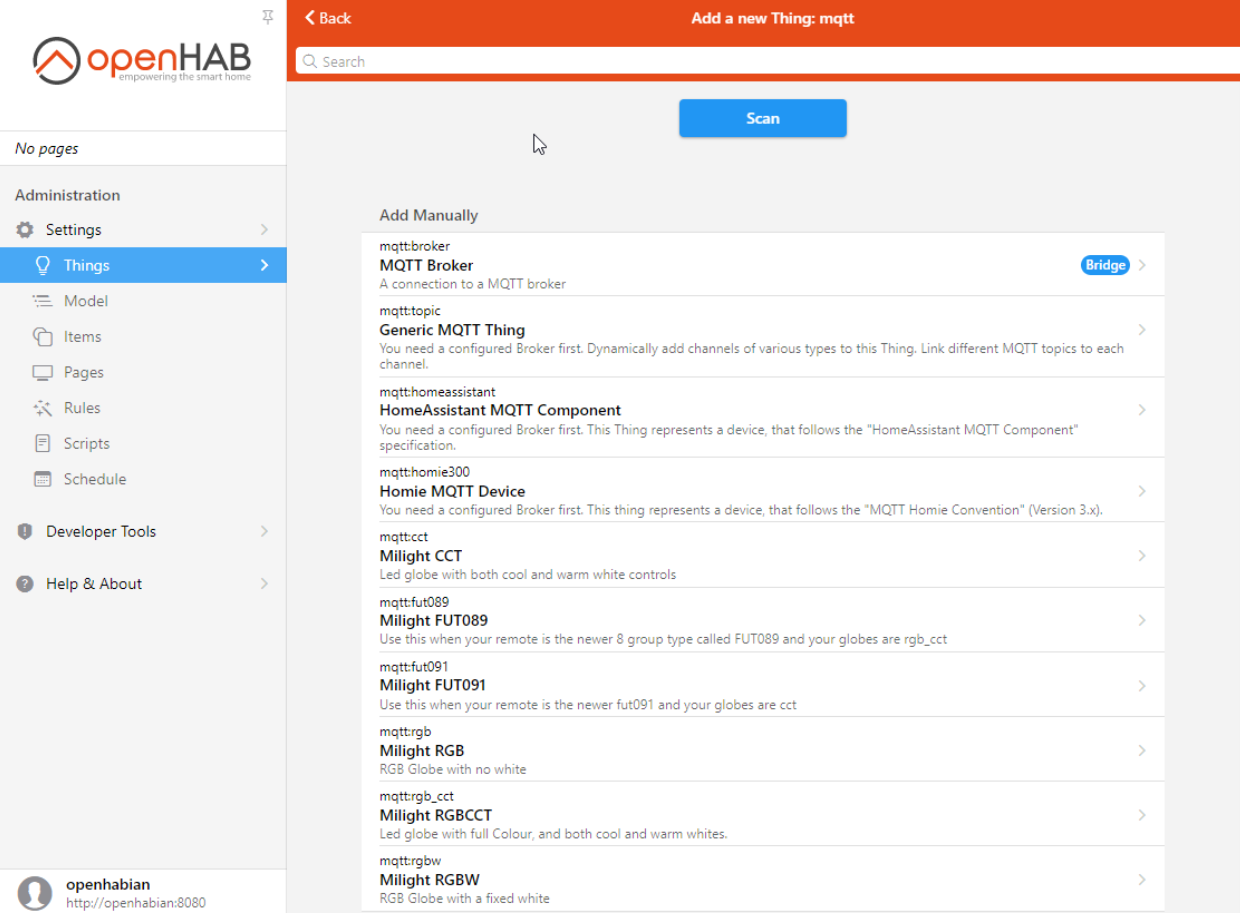
Task: Select the Things lightbulb icon
Action: pyautogui.click(x=43, y=265)
